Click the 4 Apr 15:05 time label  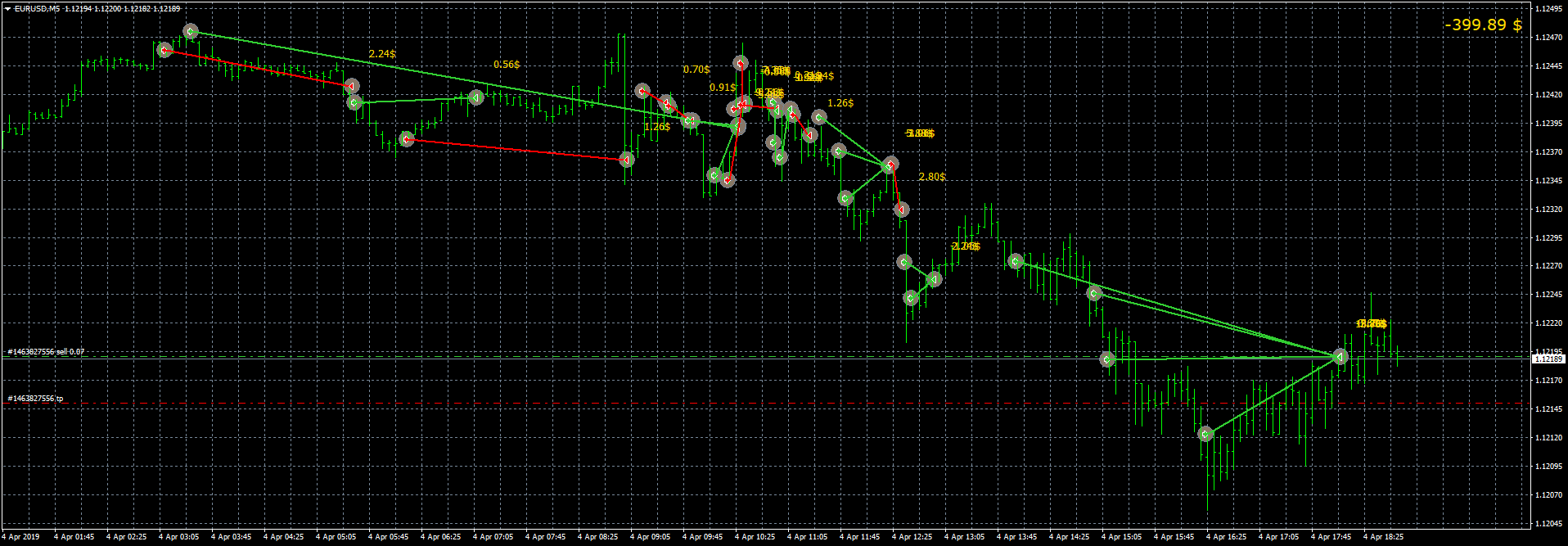[x=1121, y=537]
